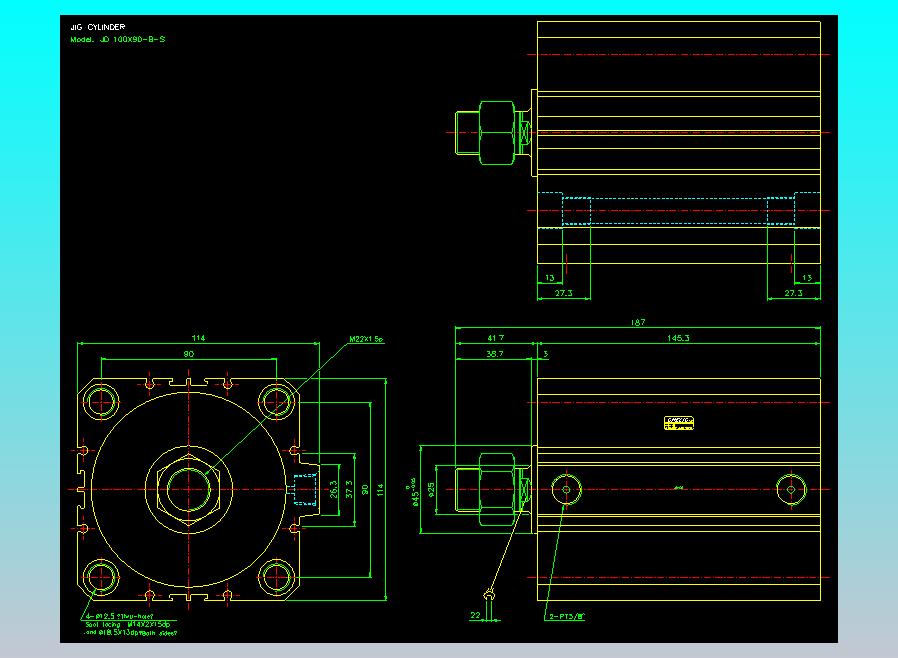Click the 'ø14X2X15dp' note line
Viewport: 898px width, 658px height.
pos(128,624)
